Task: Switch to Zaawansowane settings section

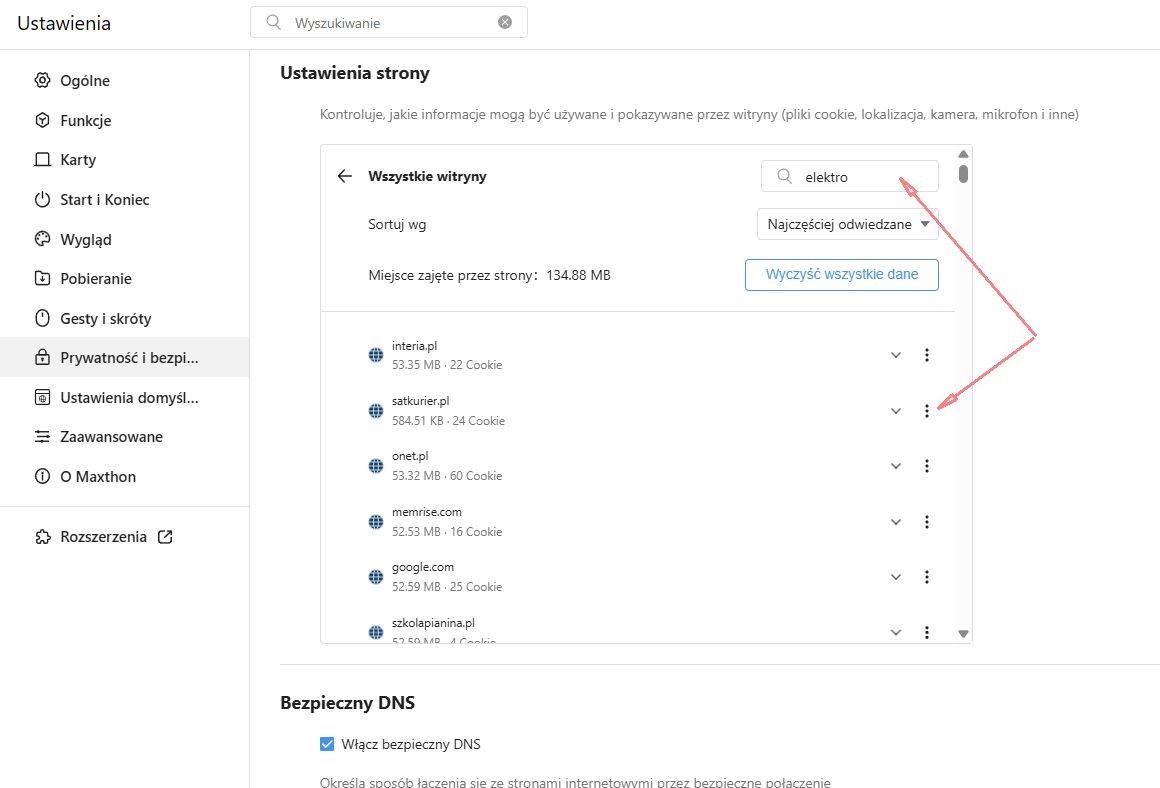Action: pos(111,437)
